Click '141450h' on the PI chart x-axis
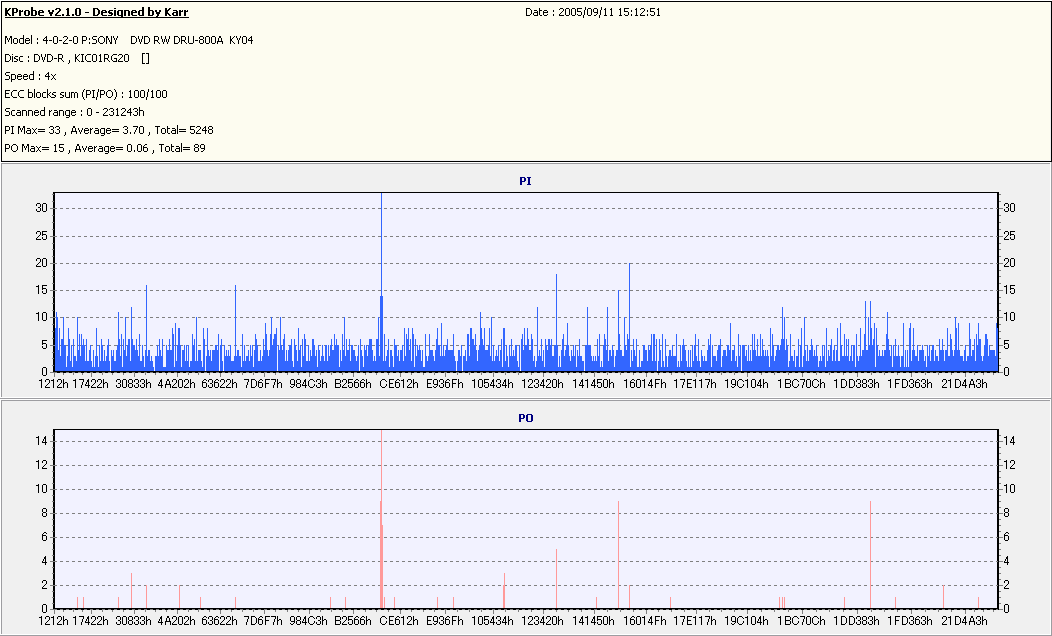The height and width of the screenshot is (636, 1052). [x=593, y=384]
